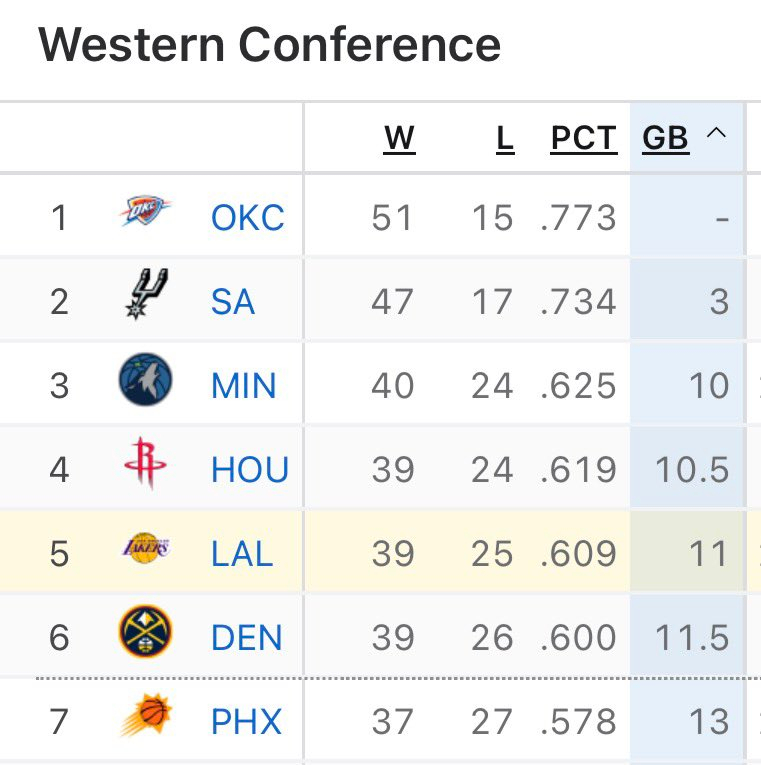
Task: Sort standings by W column
Action: [399, 138]
